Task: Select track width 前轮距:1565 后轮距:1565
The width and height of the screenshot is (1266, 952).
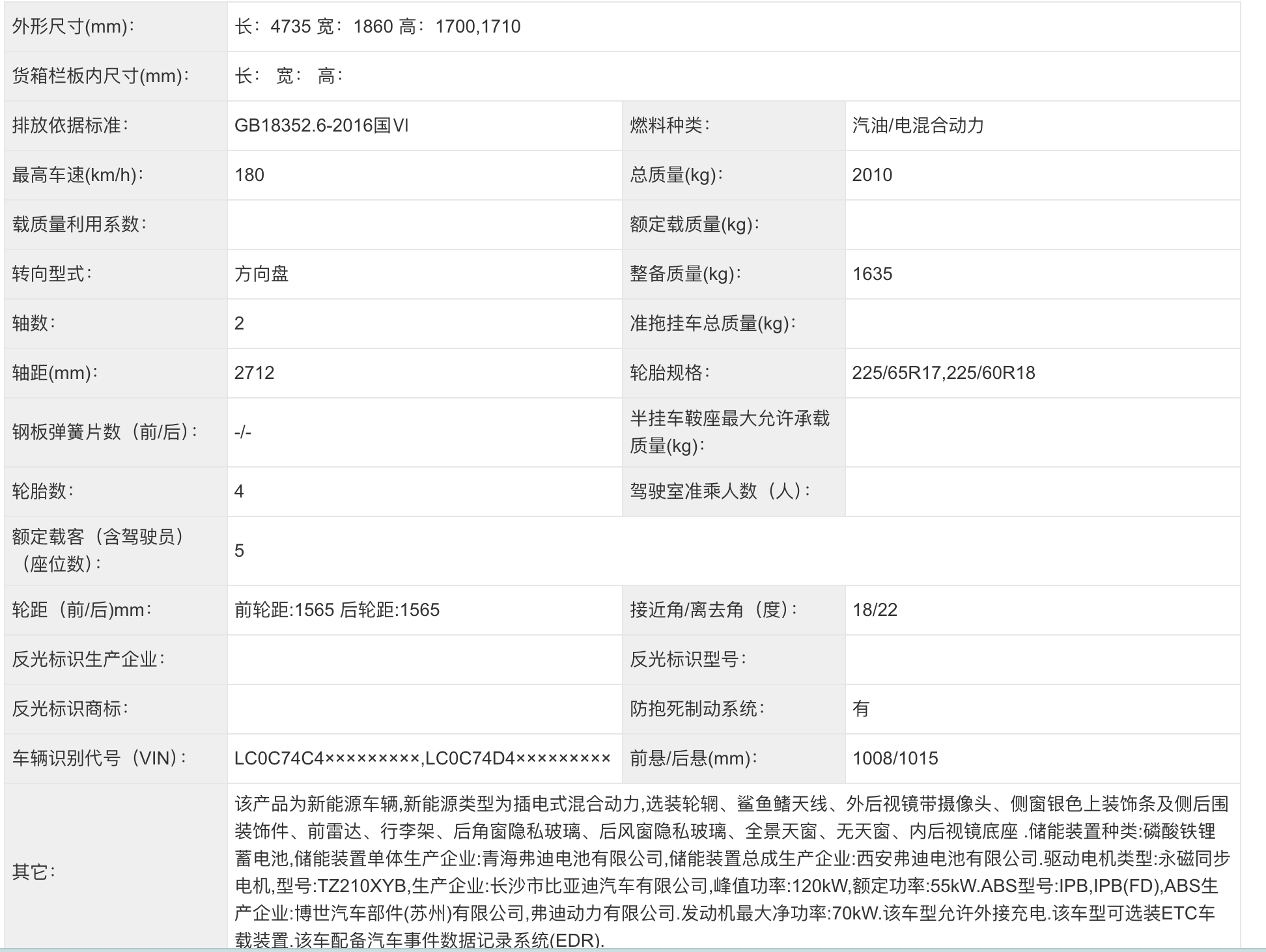Action: (x=337, y=610)
